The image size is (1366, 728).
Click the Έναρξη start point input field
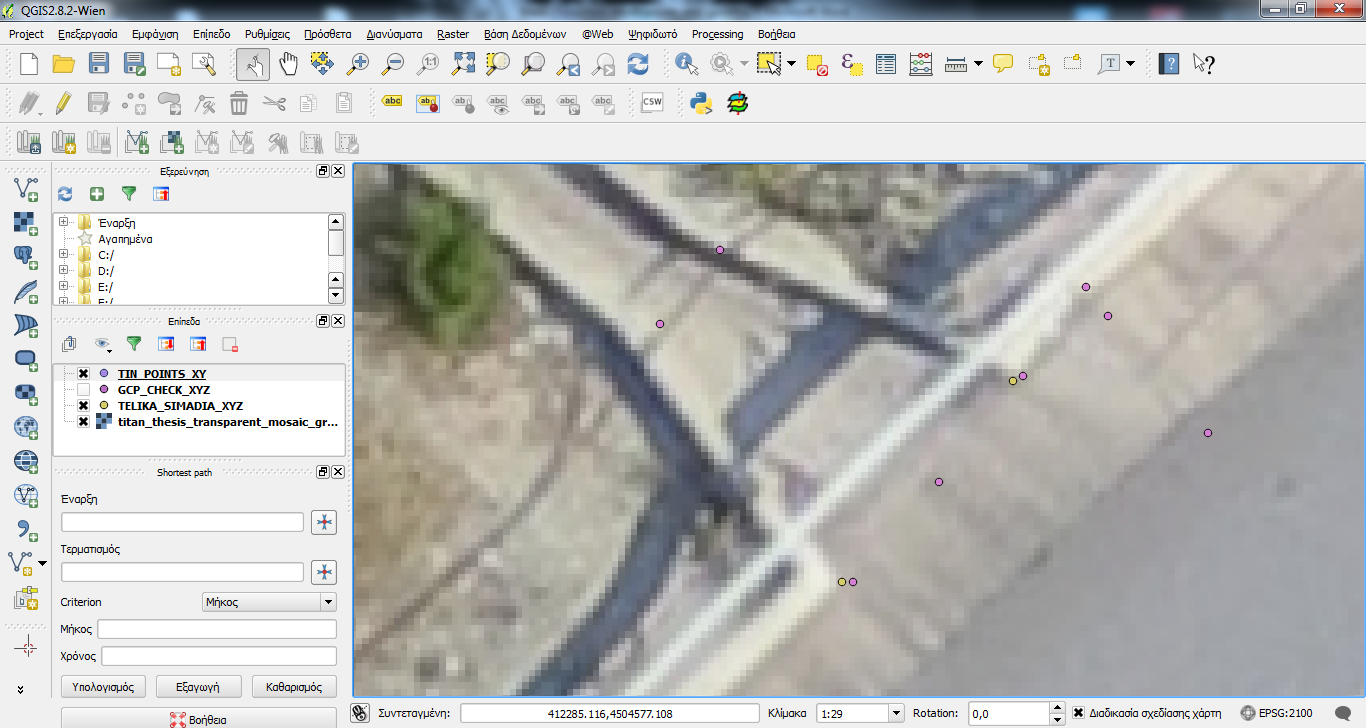(x=182, y=522)
